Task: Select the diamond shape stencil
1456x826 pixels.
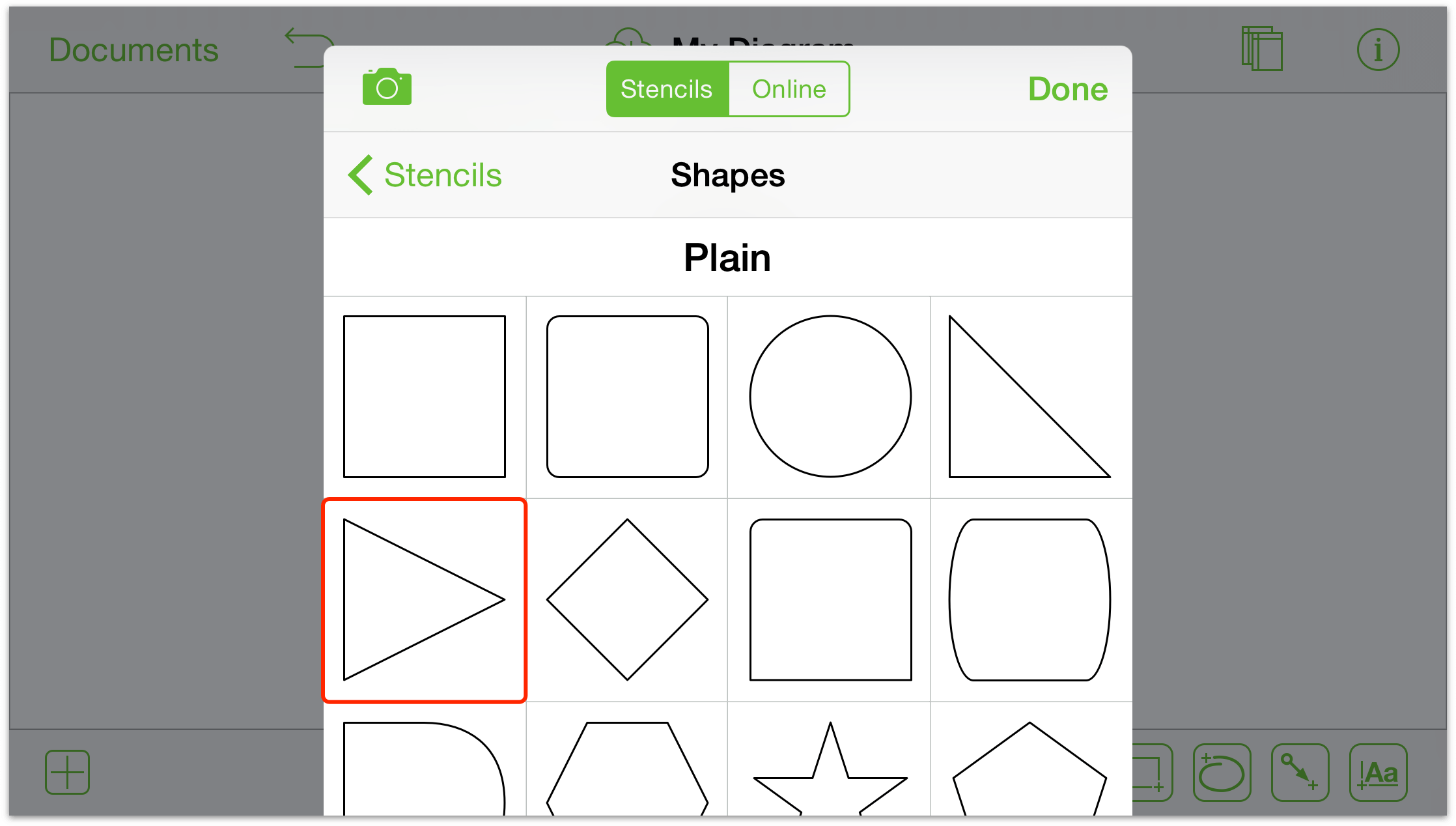Action: point(627,599)
